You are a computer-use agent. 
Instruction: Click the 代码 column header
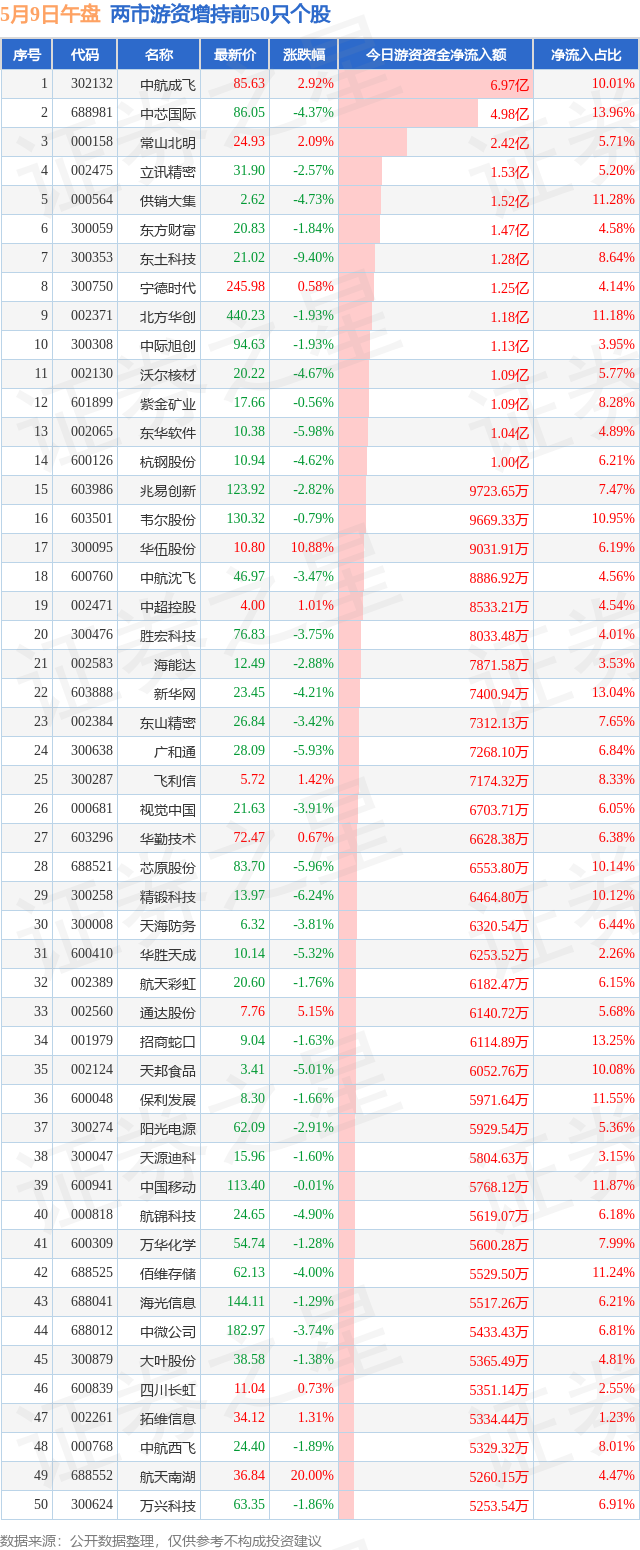tap(85, 55)
